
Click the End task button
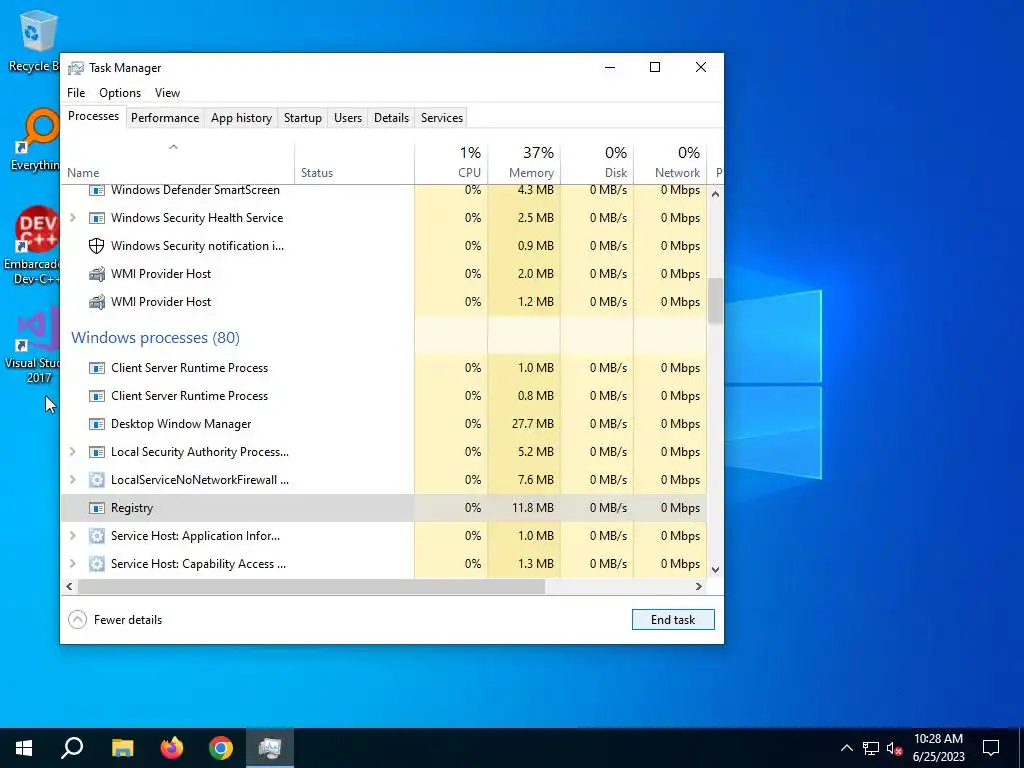673,620
